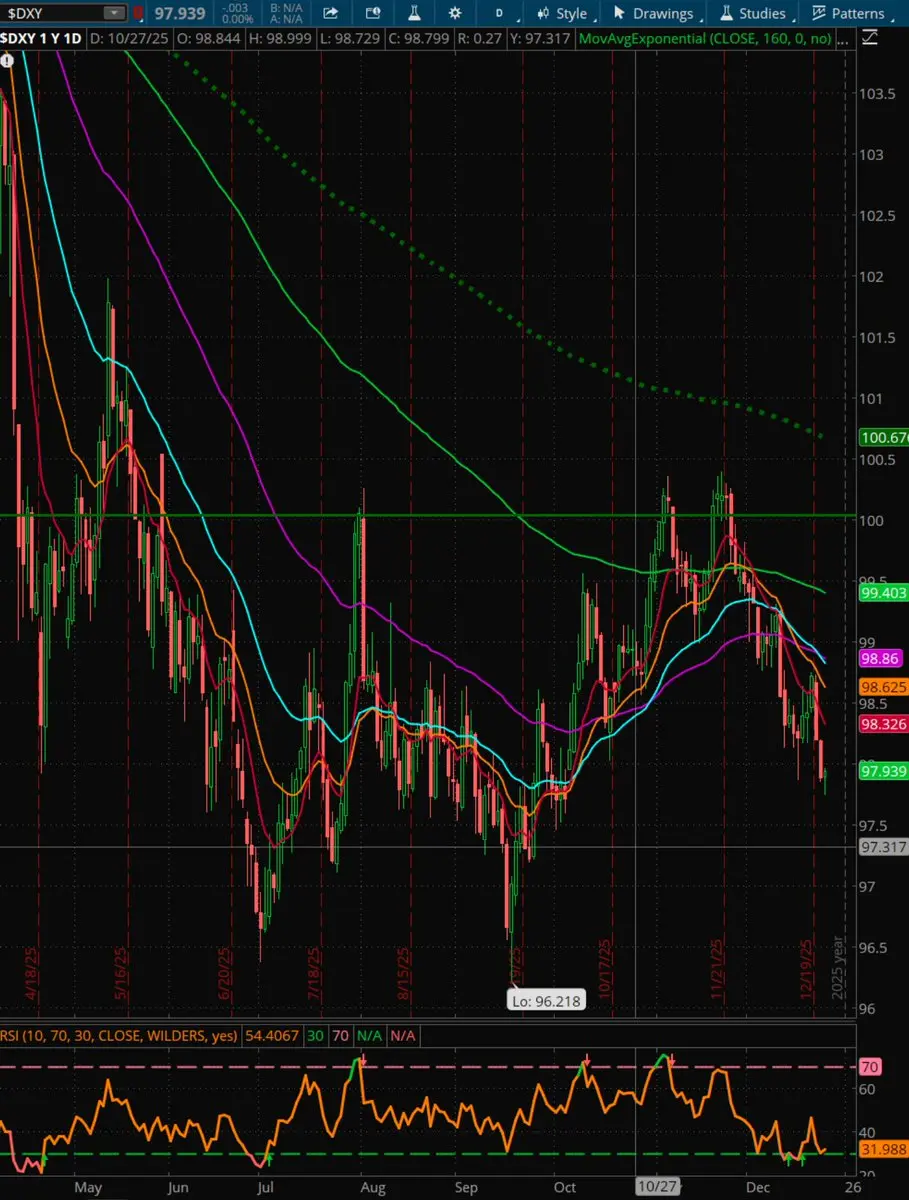Click the Lo: 96.218 low label
Image resolution: width=909 pixels, height=1200 pixels.
pos(545,1000)
